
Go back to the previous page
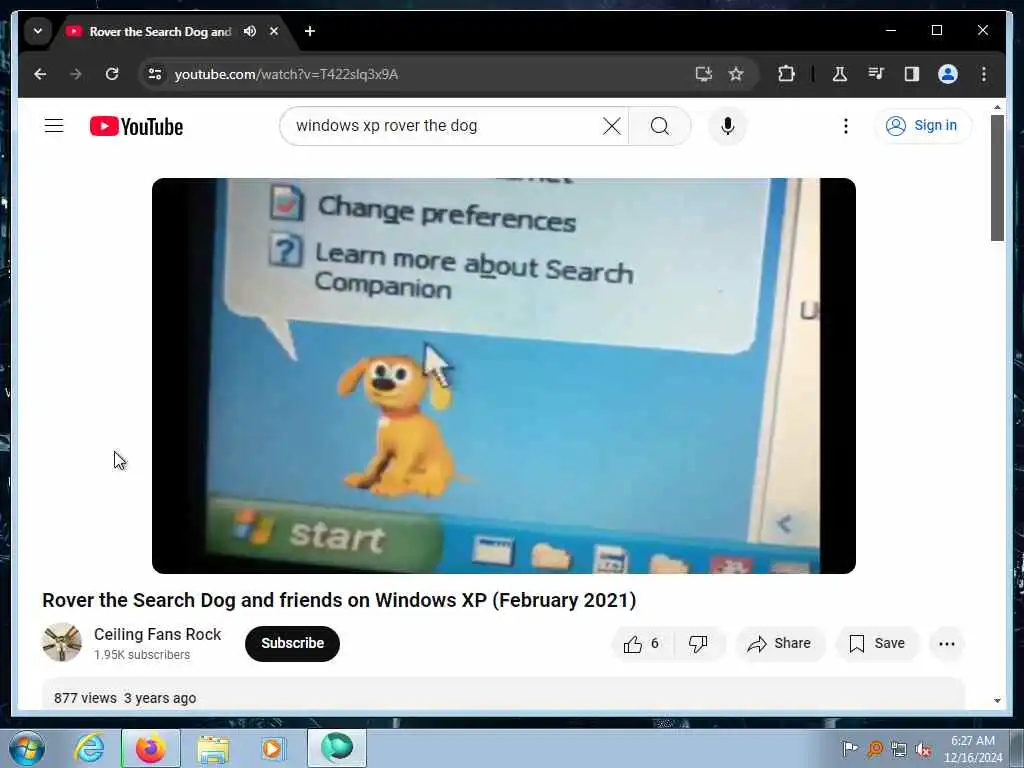point(40,74)
